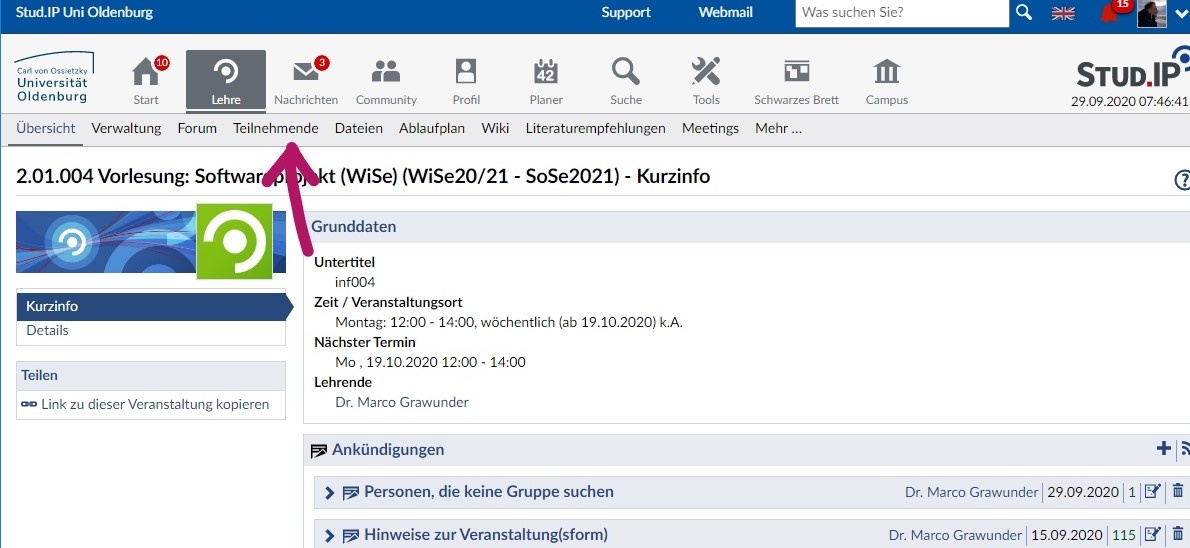
Task: Edit the 'Hinweise zur Veranstaltung(sform)' announcement
Action: coord(1152,534)
